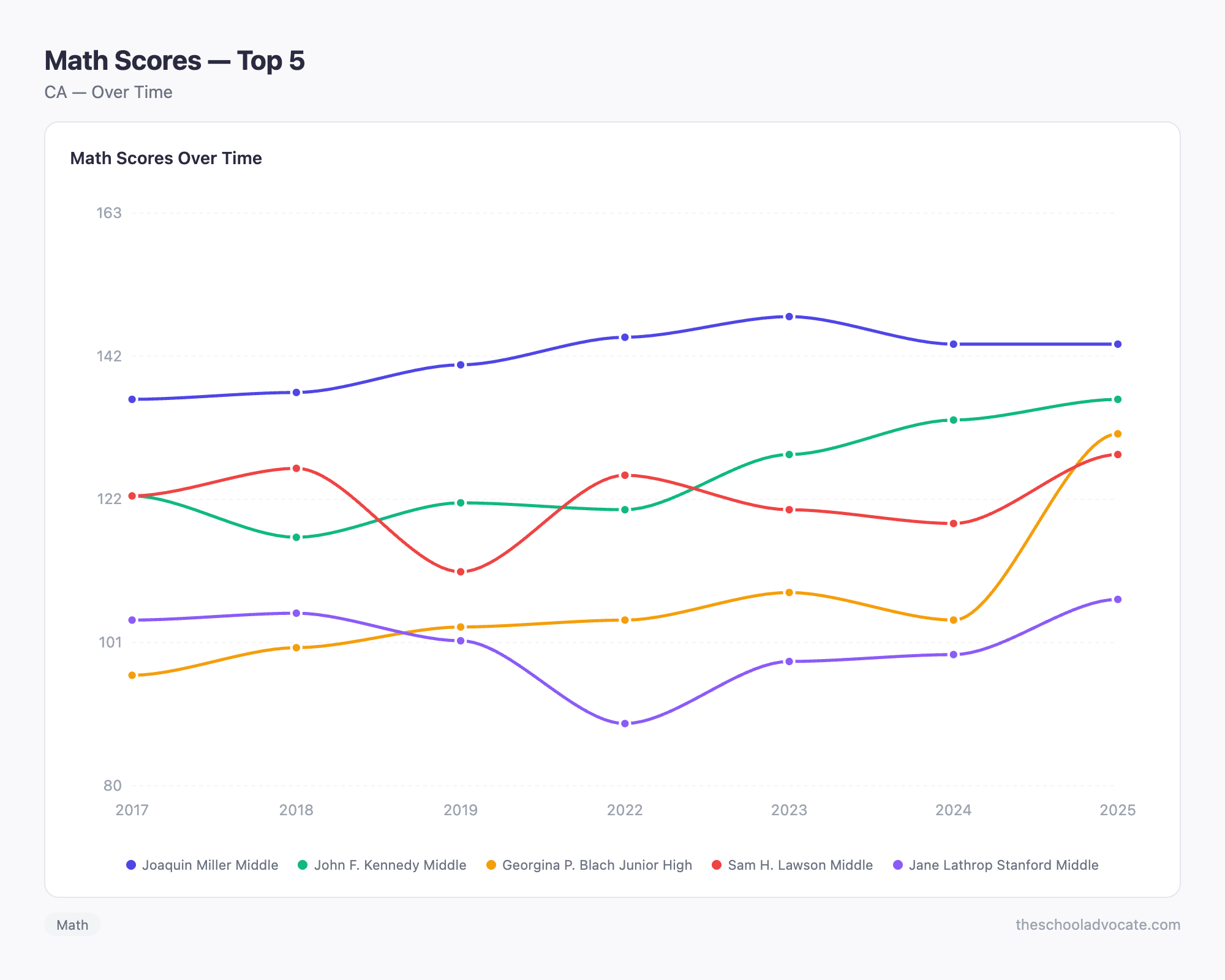Toggle Georgina P. Blach Junior High legend entry
Viewport: 1225px width, 980px height.
click(589, 865)
